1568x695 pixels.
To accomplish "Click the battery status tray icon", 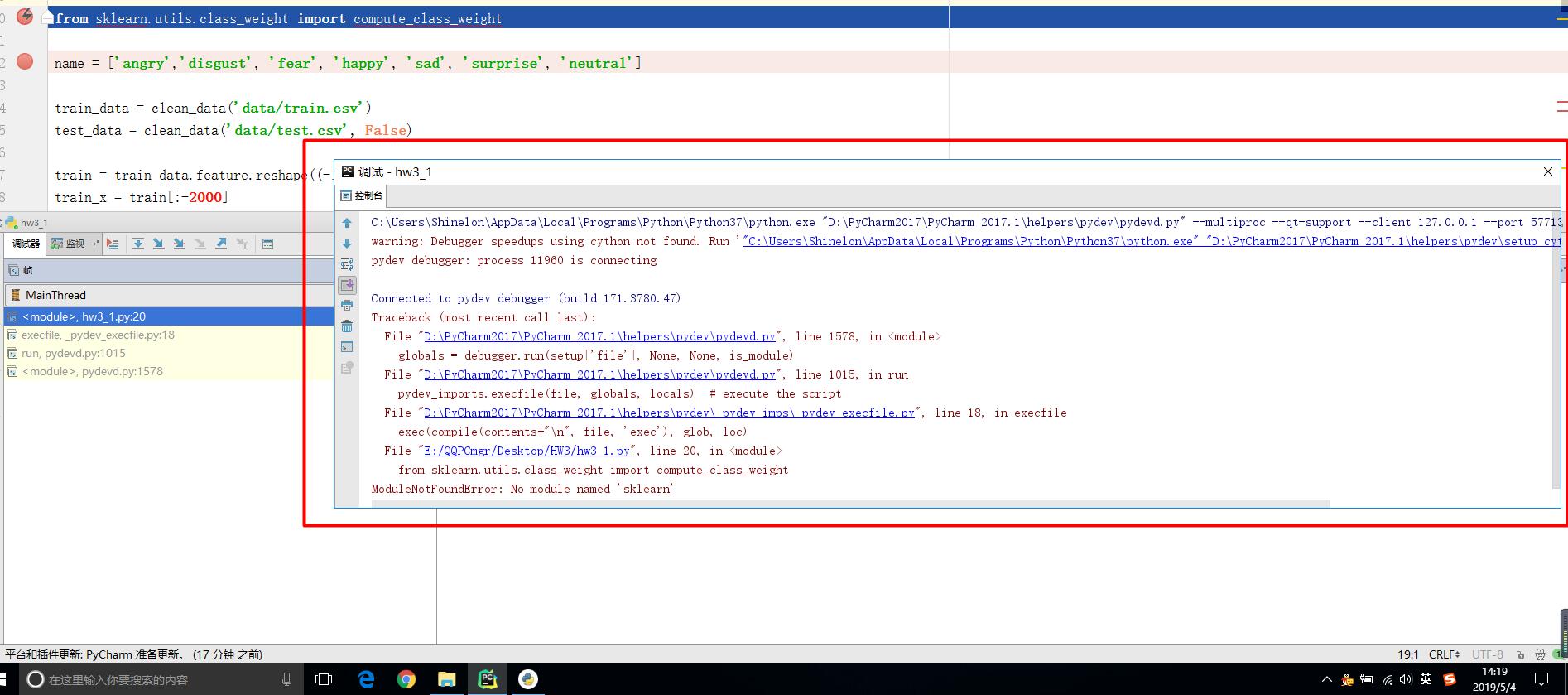I will (1367, 680).
